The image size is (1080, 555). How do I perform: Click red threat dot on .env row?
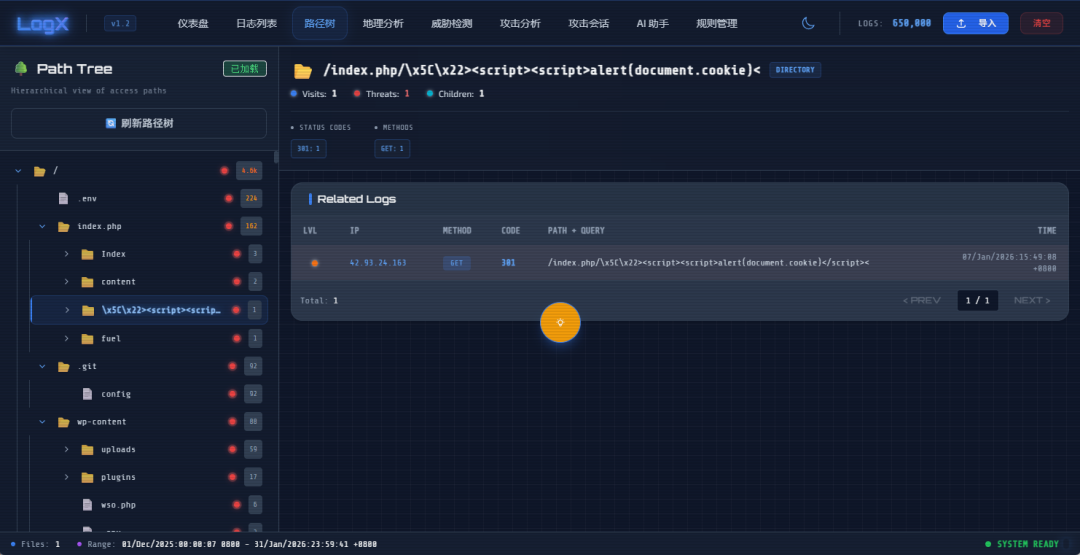(229, 198)
